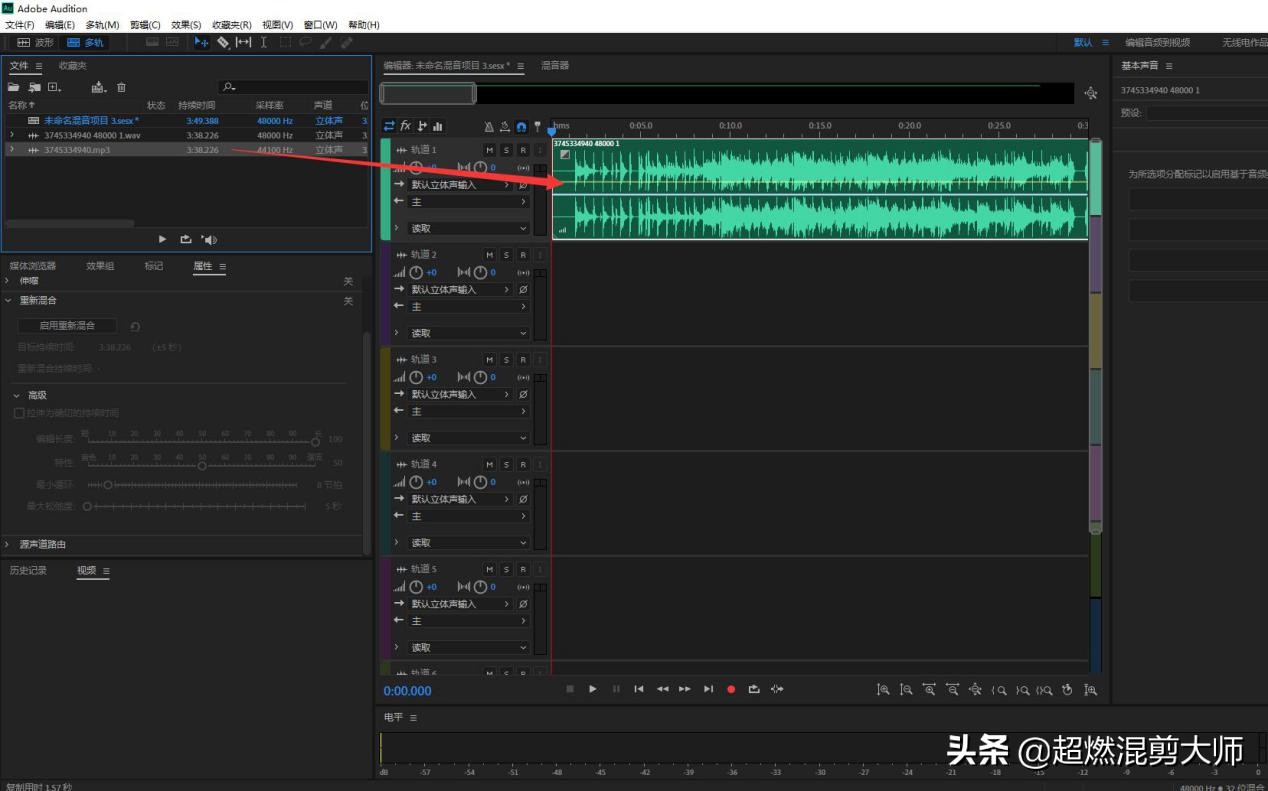Click the red Record button
1268x791 pixels.
coord(731,689)
